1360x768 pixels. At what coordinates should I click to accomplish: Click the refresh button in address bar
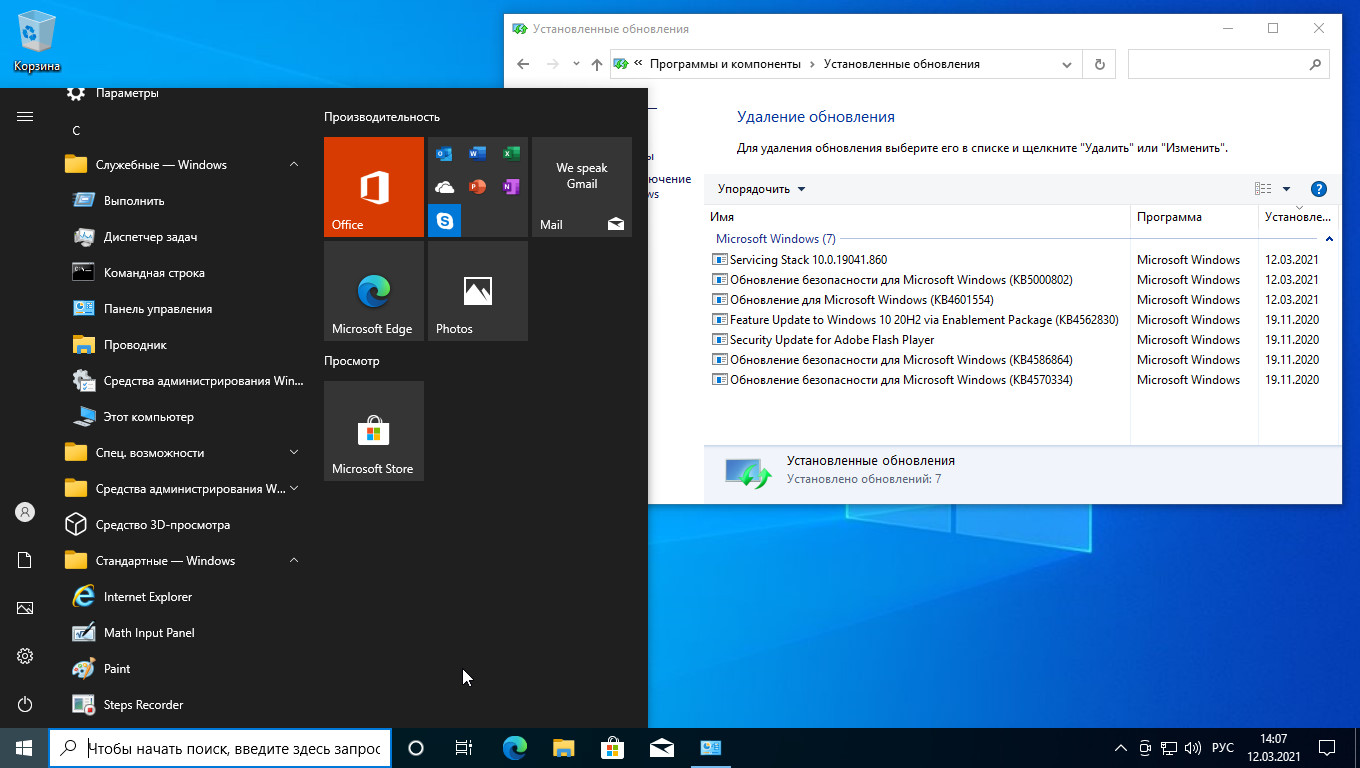(1100, 64)
